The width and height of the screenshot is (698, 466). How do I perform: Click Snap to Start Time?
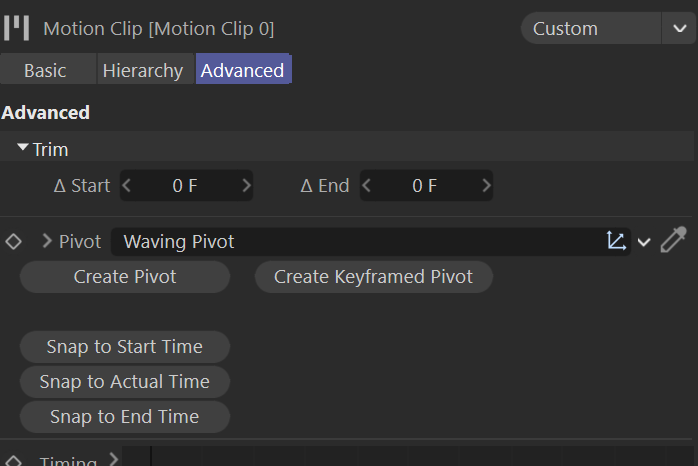point(124,347)
